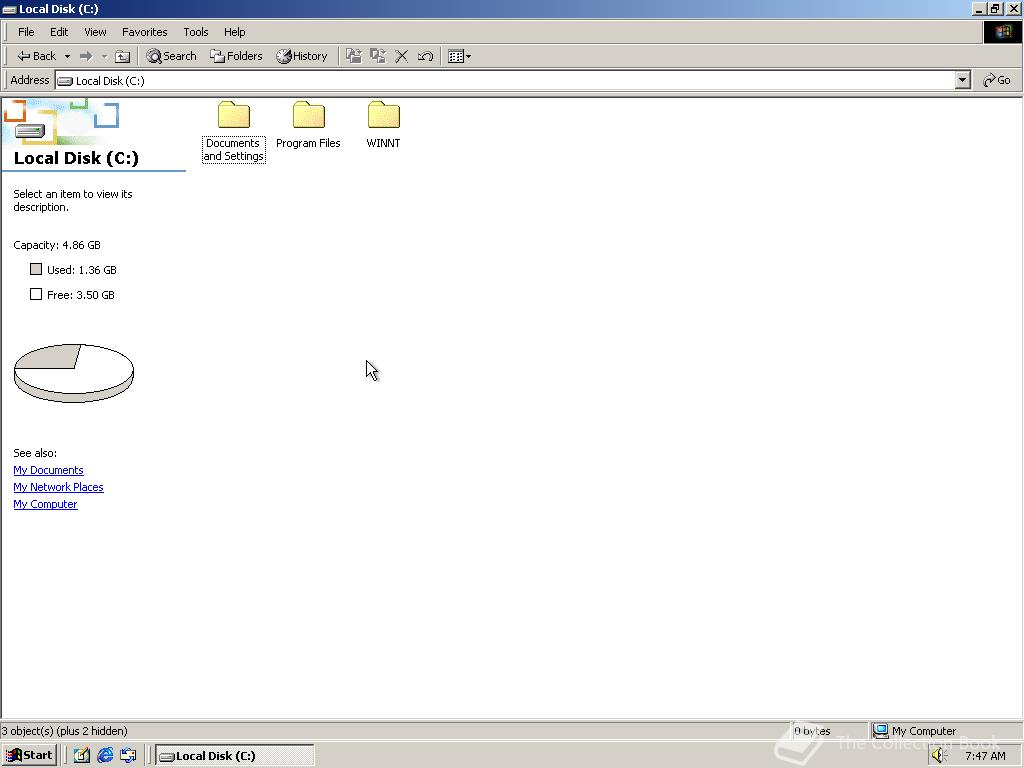1024x768 pixels.
Task: Click the Forward arrow button
Action: coord(86,56)
